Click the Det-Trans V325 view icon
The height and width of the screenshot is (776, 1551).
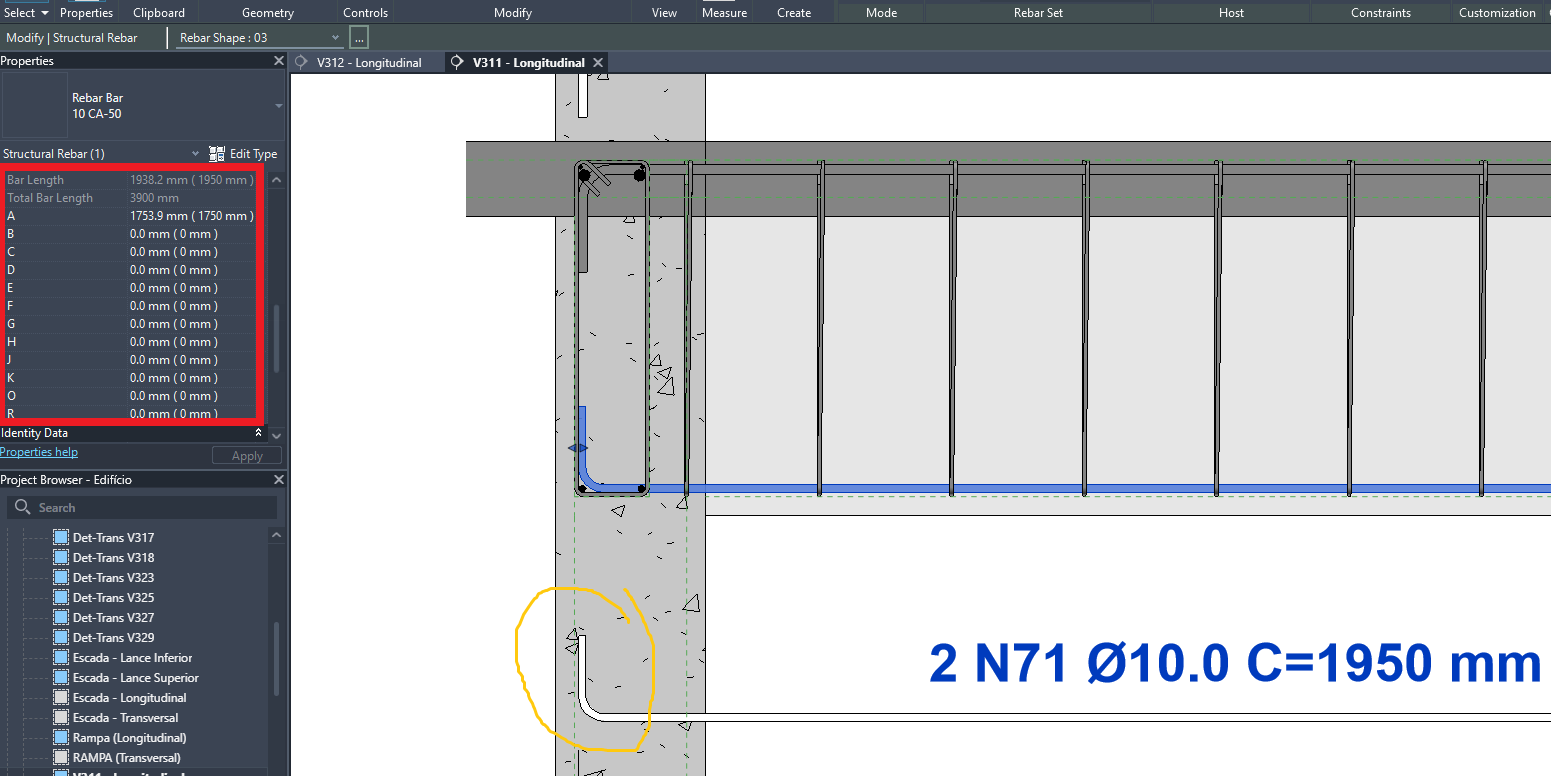point(61,598)
